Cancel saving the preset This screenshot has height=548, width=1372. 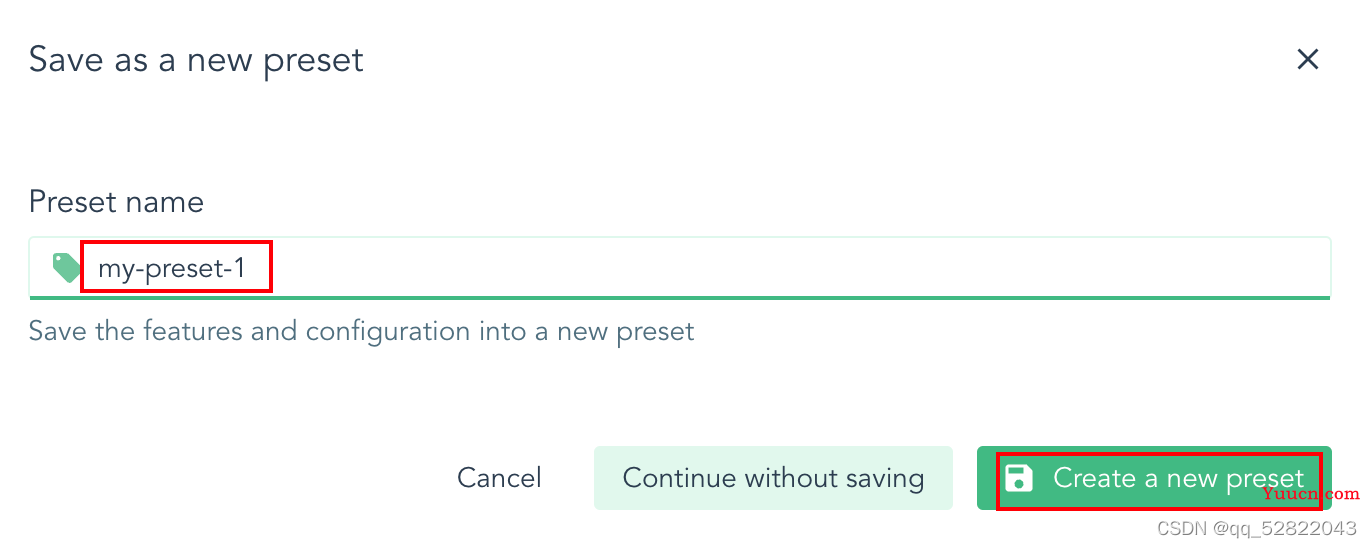click(x=499, y=478)
